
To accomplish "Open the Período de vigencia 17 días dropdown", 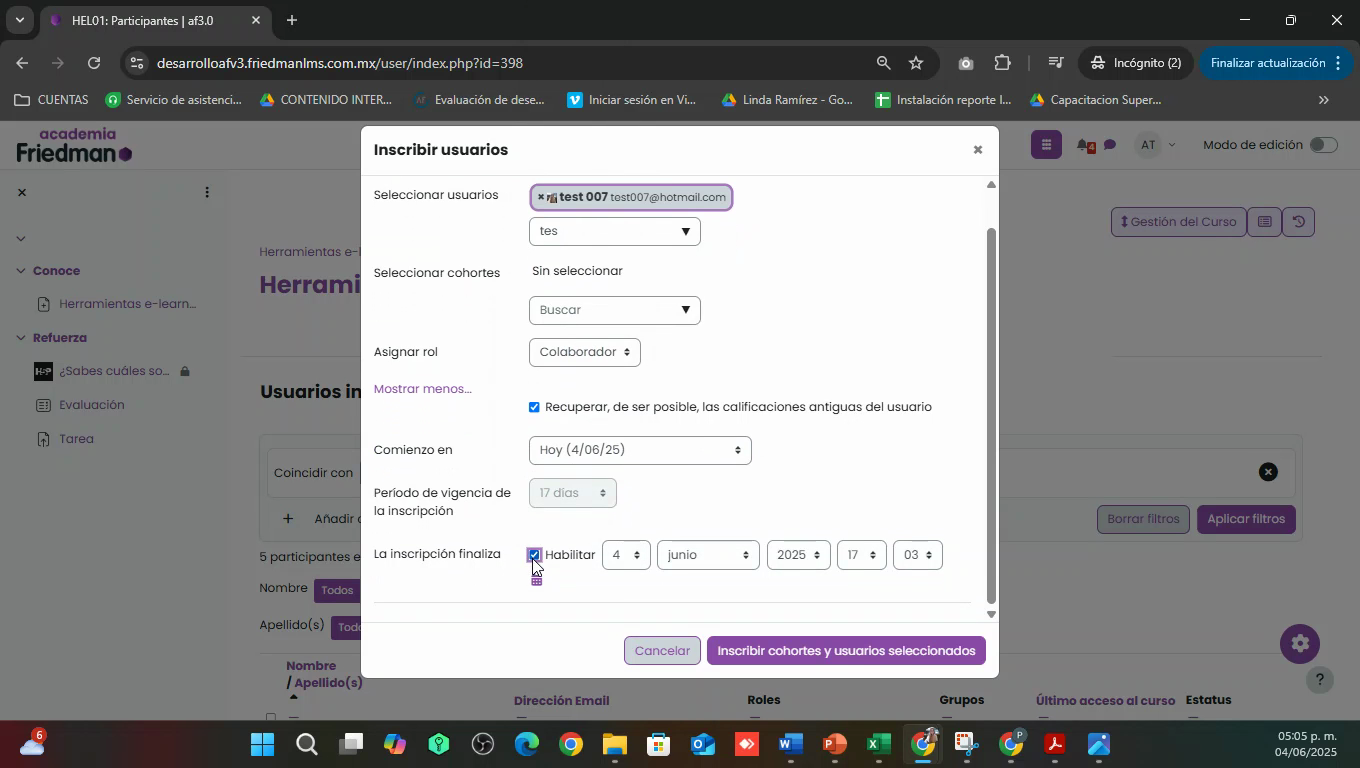I will 573,493.
